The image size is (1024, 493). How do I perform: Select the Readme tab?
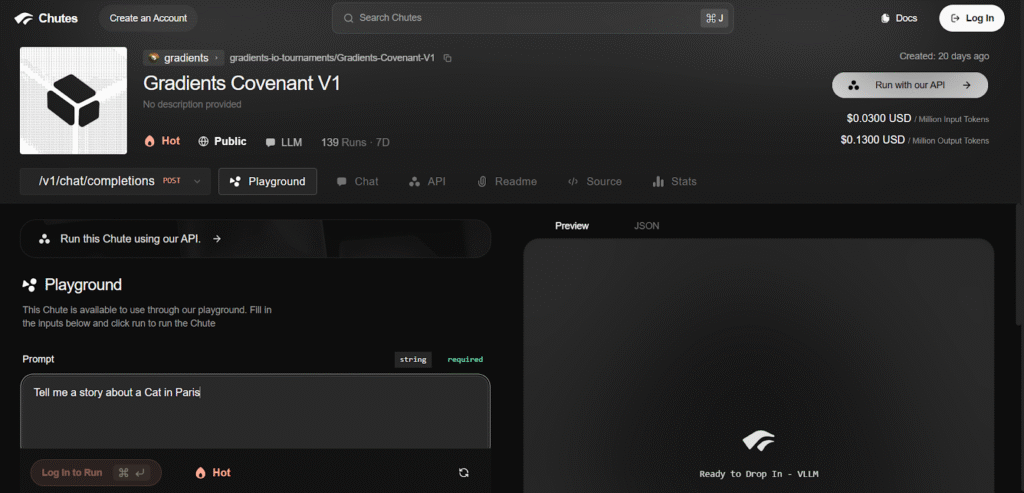[x=507, y=181]
